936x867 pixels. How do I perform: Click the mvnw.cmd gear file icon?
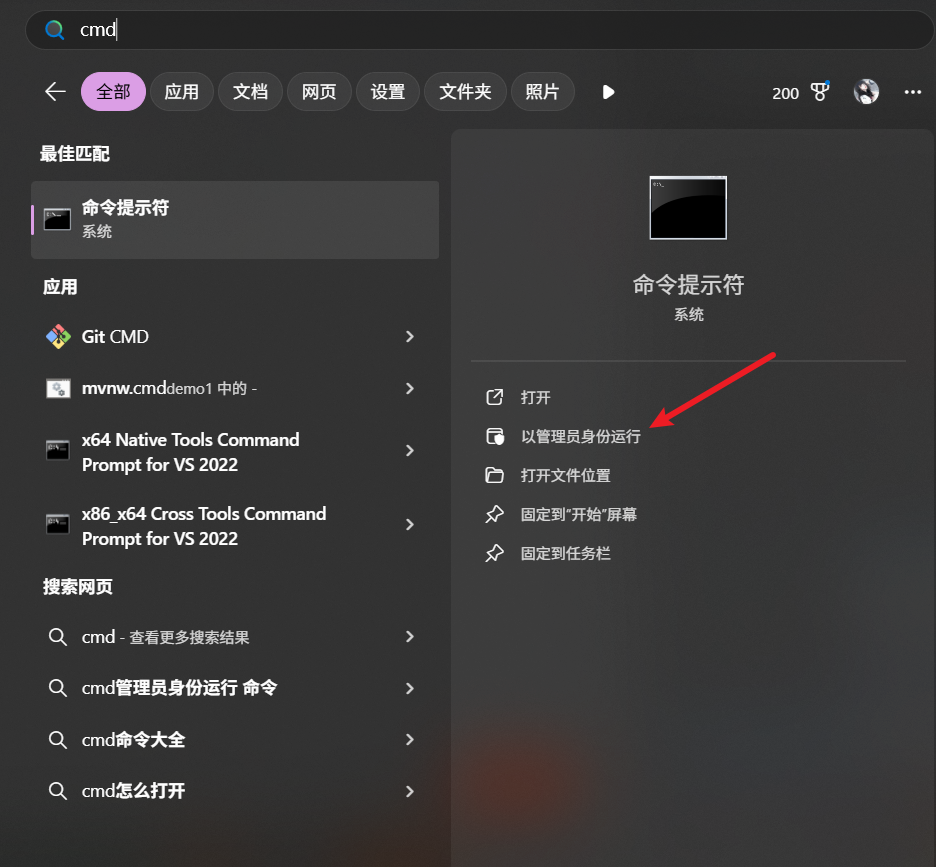pyautogui.click(x=58, y=389)
